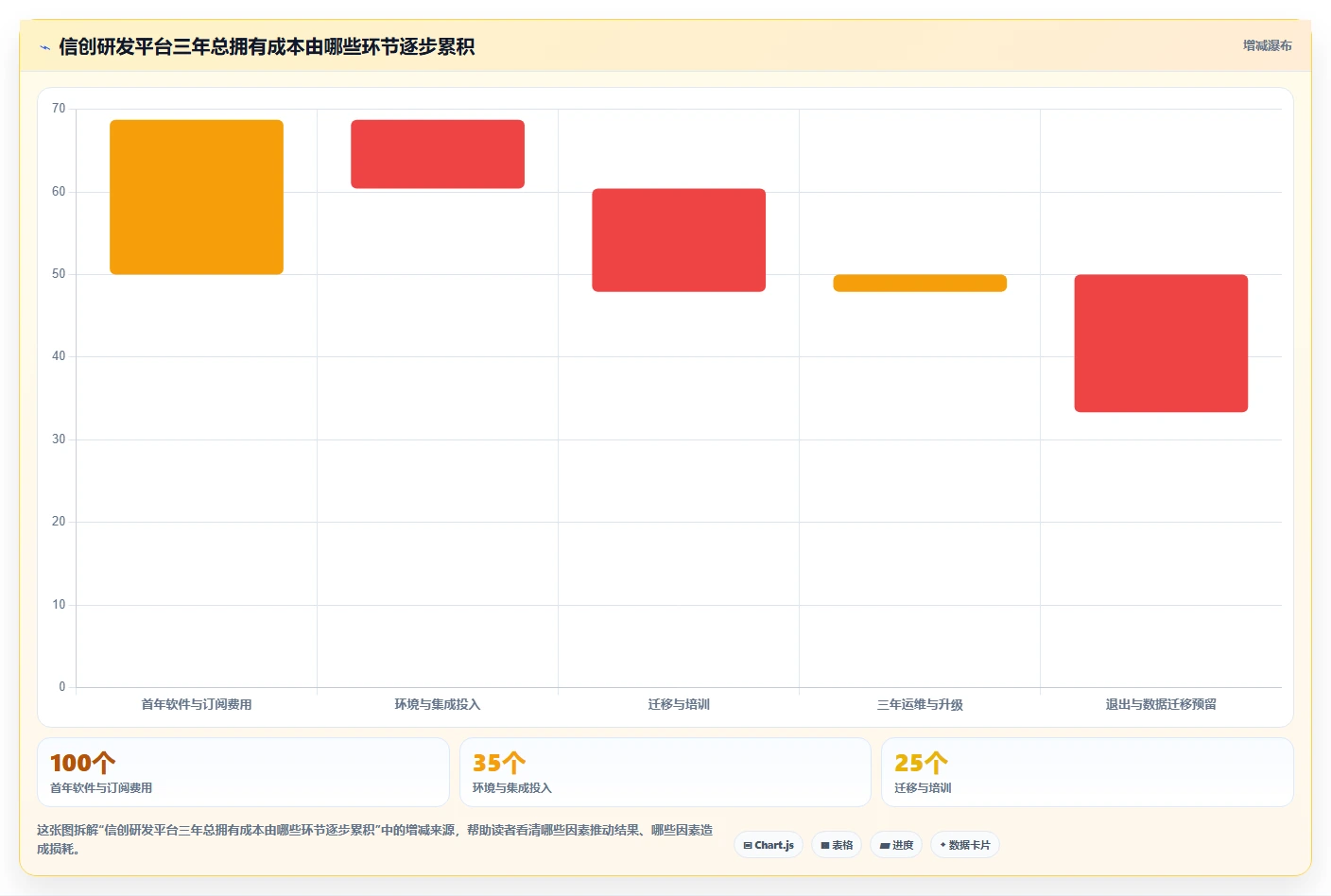Image resolution: width=1331 pixels, height=896 pixels.
Task: Click the 25个 迁移与培训 data card
Action: pyautogui.click(x=1087, y=772)
